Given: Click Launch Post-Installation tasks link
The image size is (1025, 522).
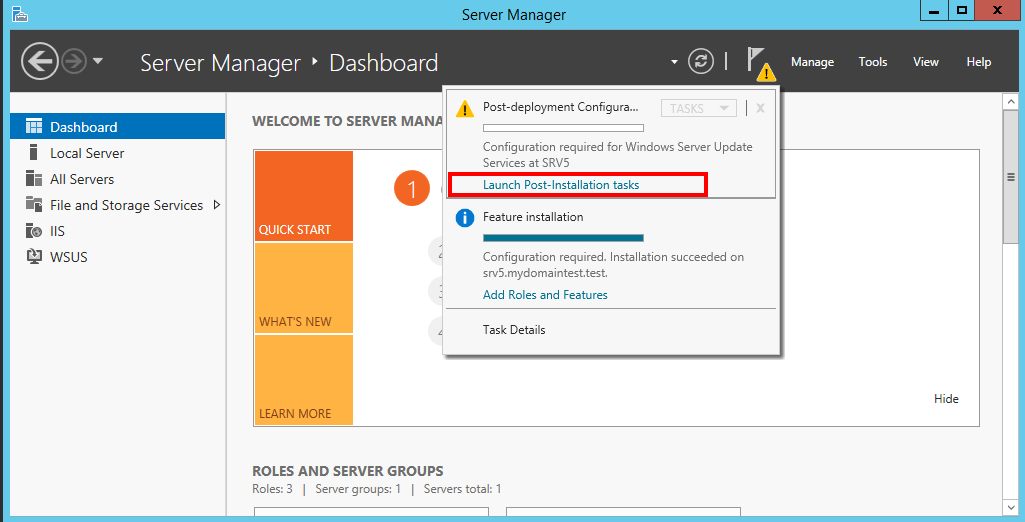Looking at the screenshot, I should [561, 185].
